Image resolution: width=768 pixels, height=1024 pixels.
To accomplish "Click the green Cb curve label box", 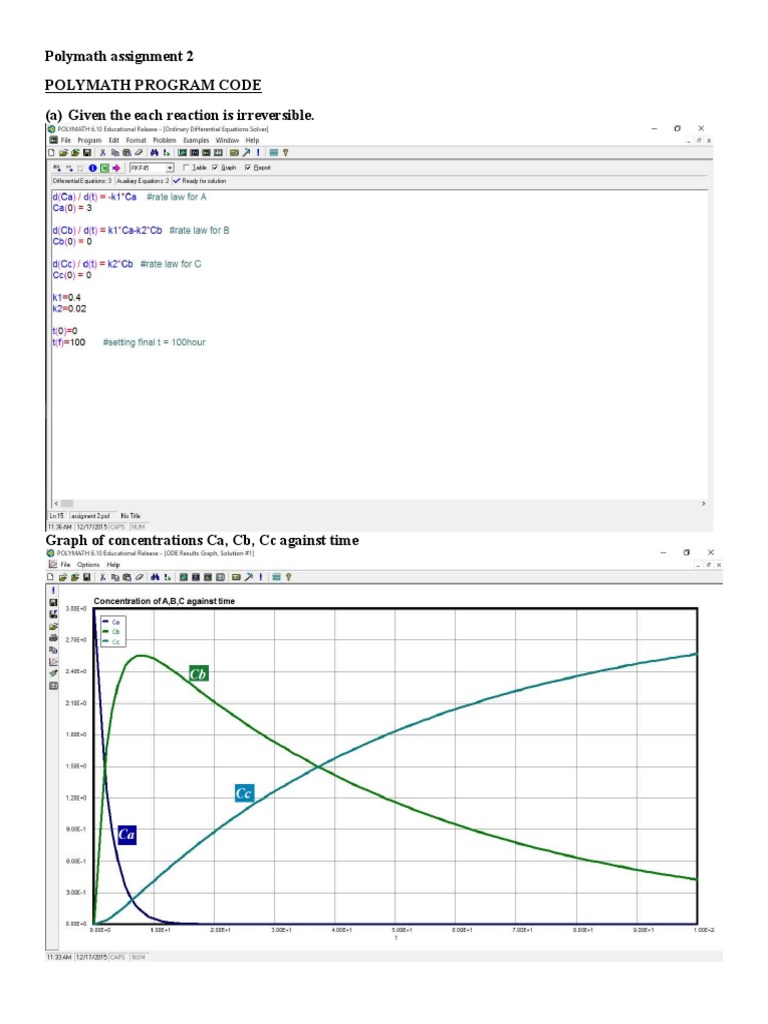I will [x=199, y=674].
